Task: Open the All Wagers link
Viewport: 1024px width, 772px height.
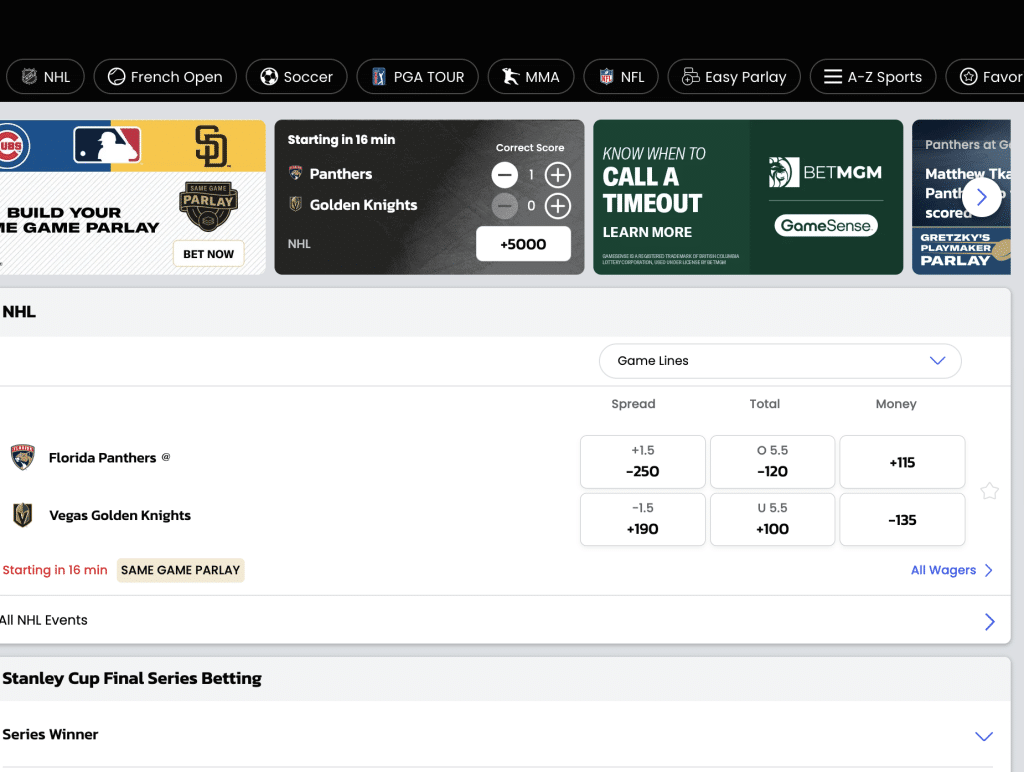Action: 952,570
